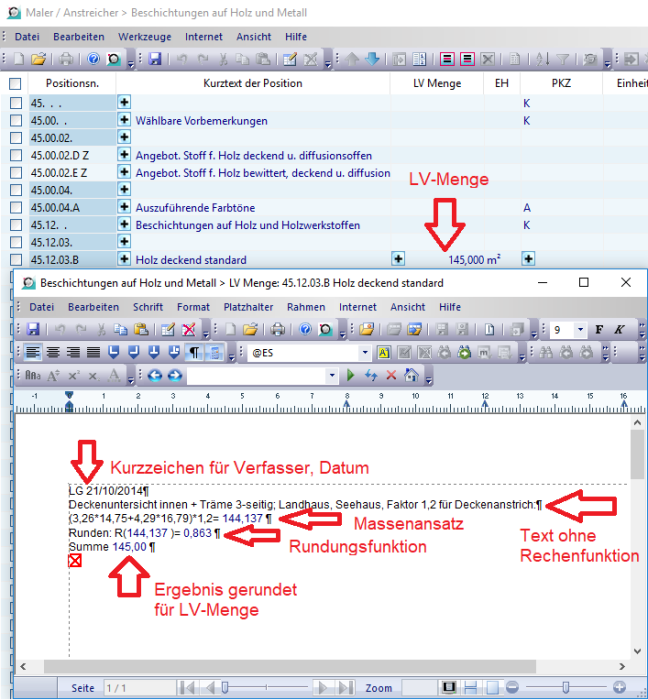This screenshot has width=648, height=700.
Task: Click the zoom slider in status bar
Action: (565, 688)
